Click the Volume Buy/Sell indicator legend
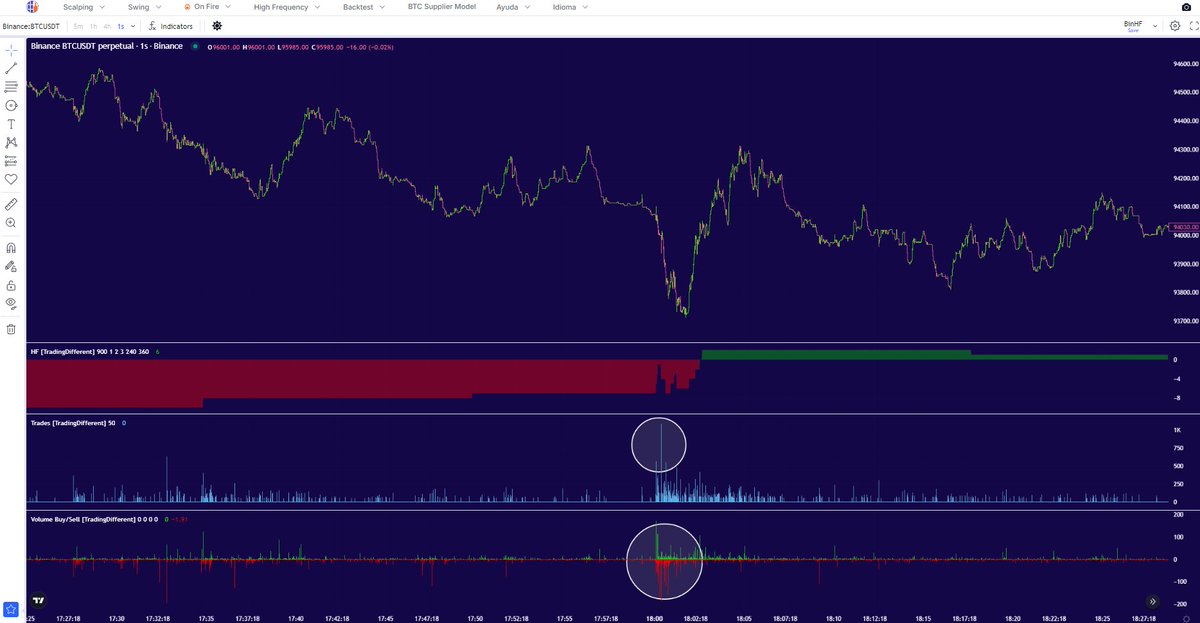This screenshot has height=623, width=1200. coord(96,520)
